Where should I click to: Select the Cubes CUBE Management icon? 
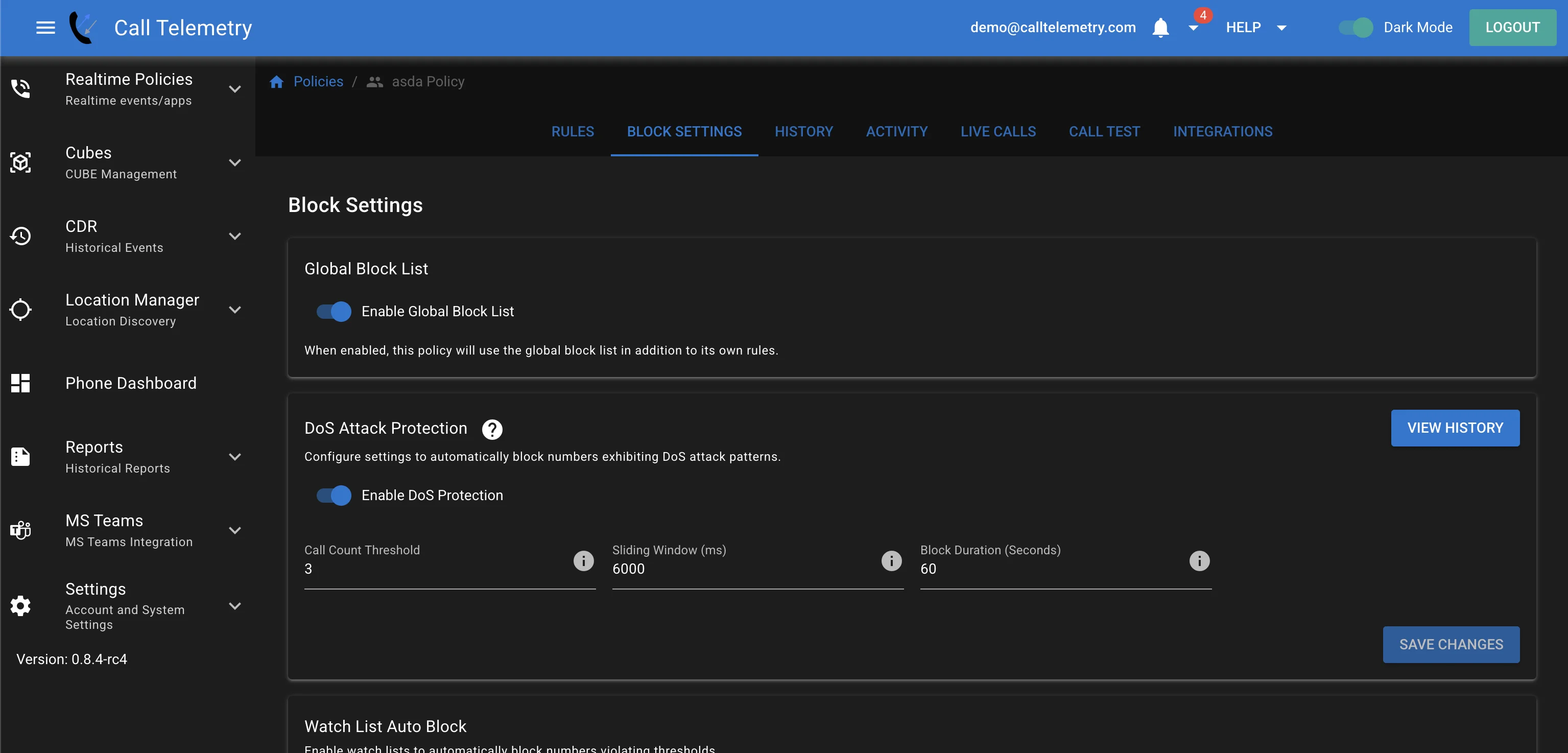[x=21, y=162]
